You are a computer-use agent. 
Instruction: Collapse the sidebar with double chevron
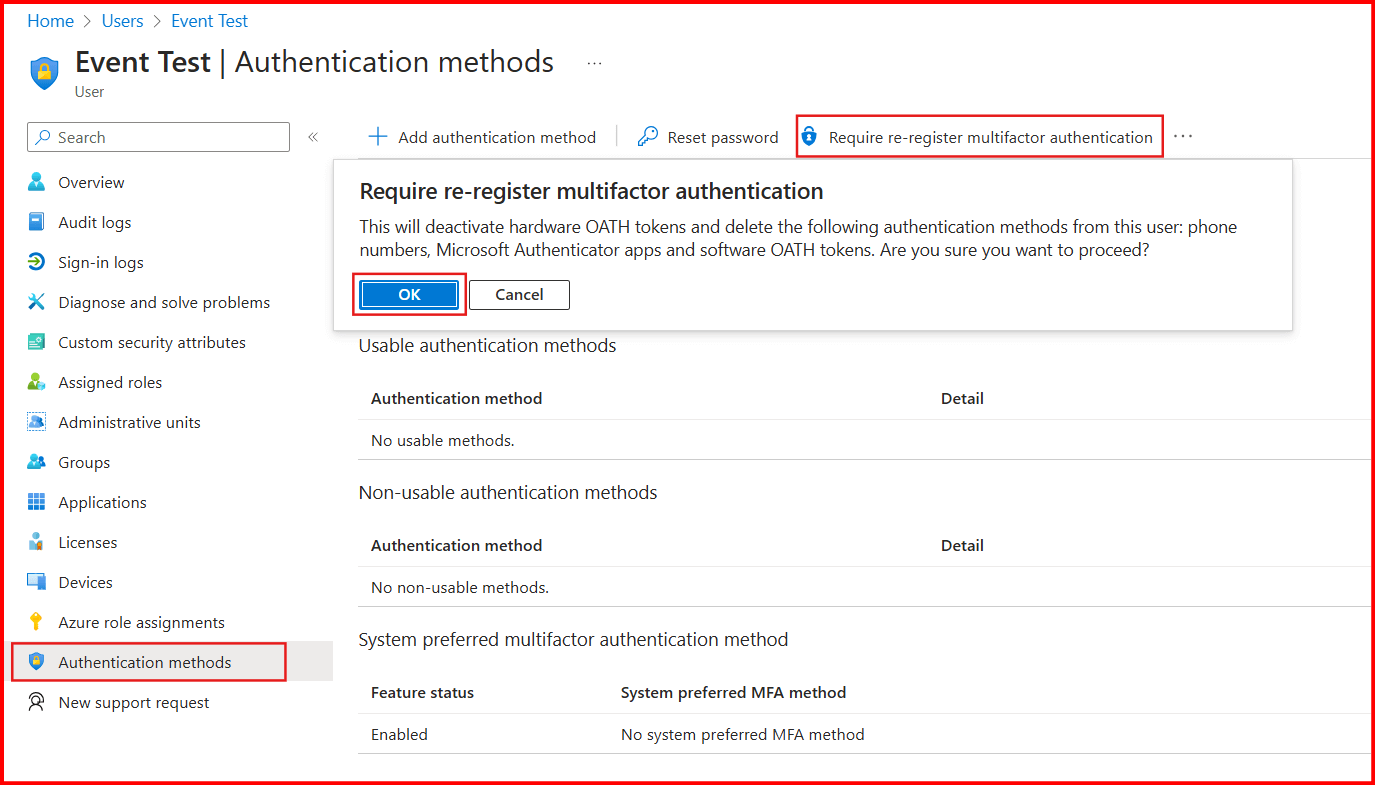[313, 137]
